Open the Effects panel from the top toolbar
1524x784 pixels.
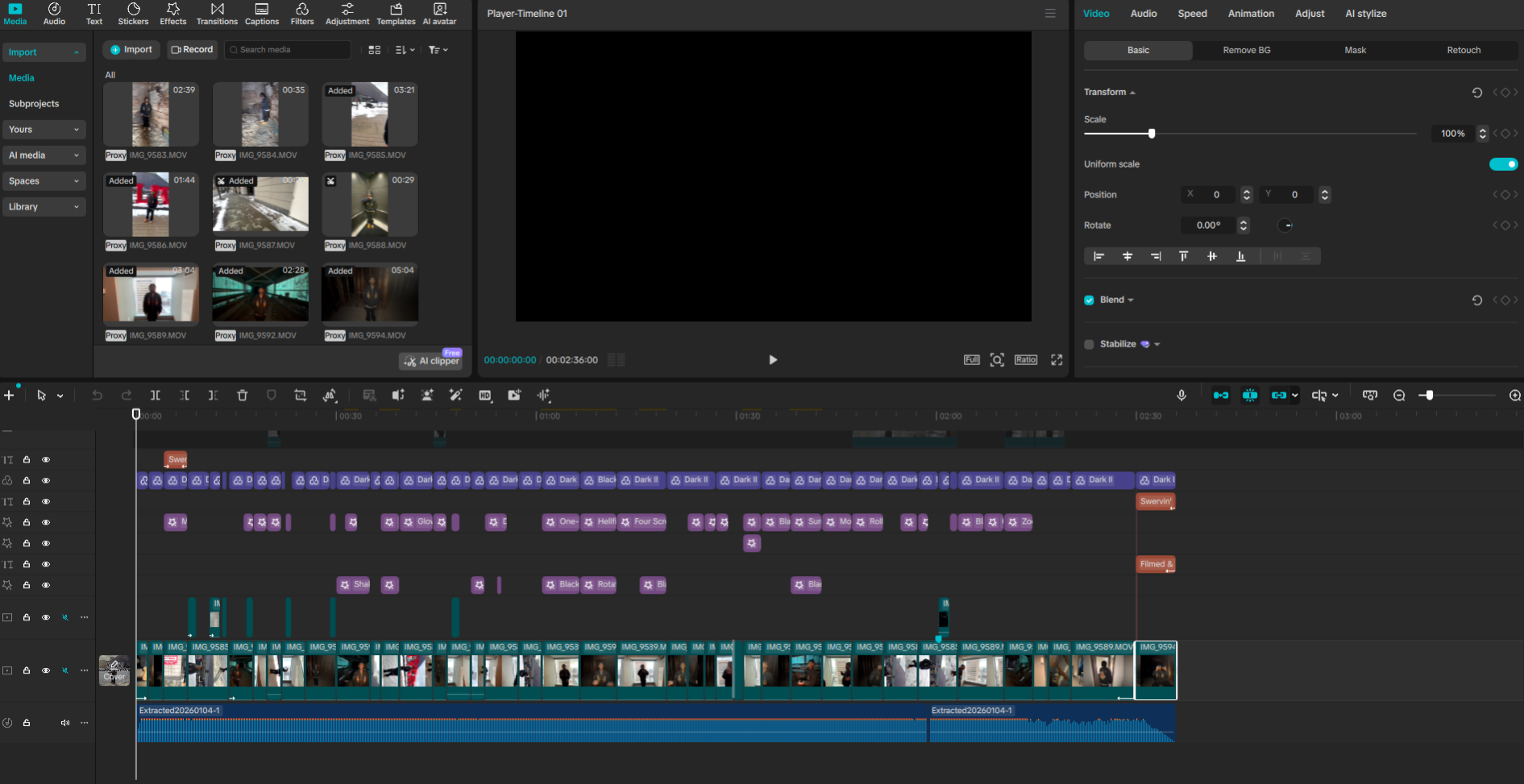pyautogui.click(x=172, y=14)
